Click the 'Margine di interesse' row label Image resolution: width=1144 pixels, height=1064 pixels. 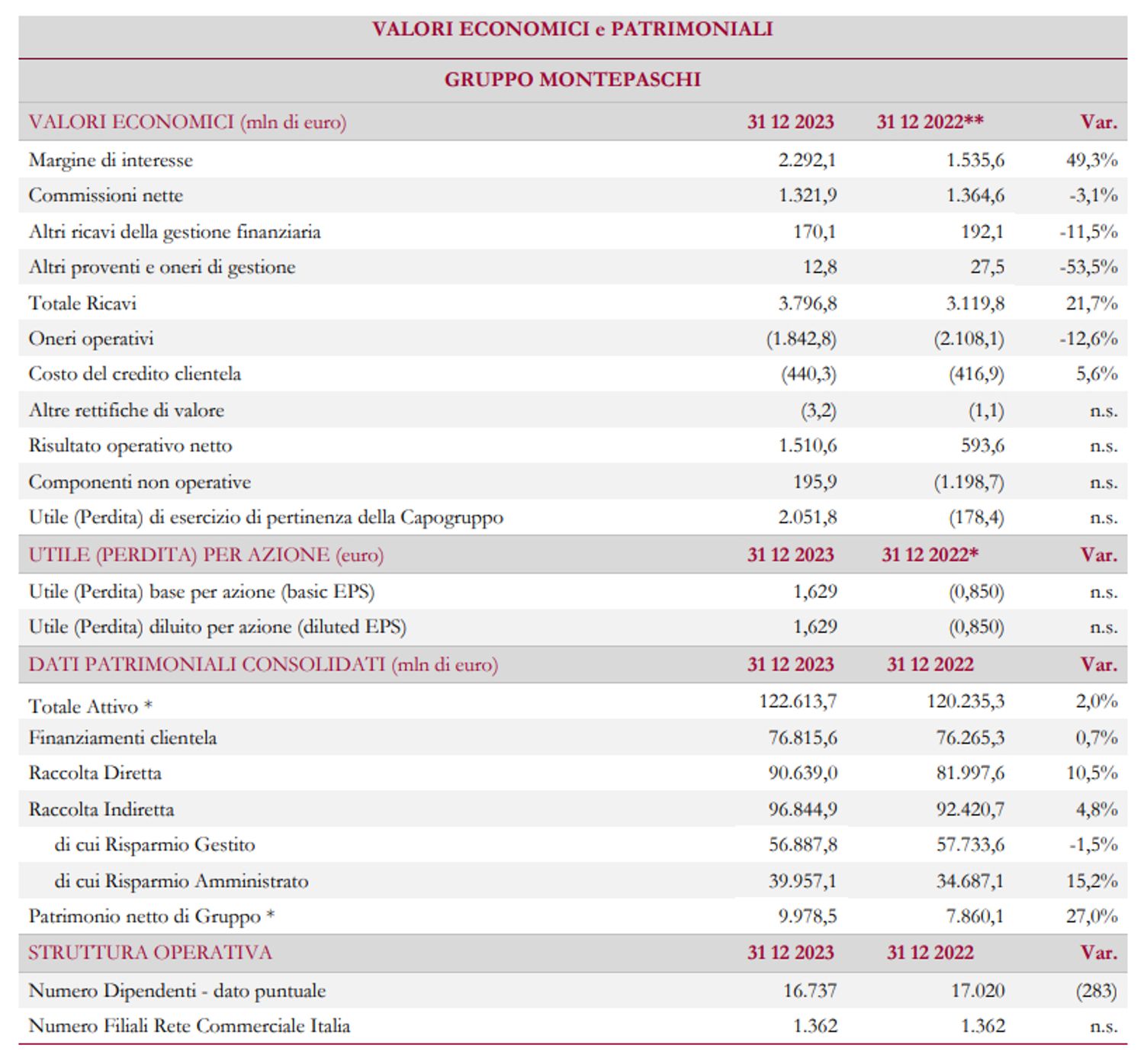tap(111, 160)
